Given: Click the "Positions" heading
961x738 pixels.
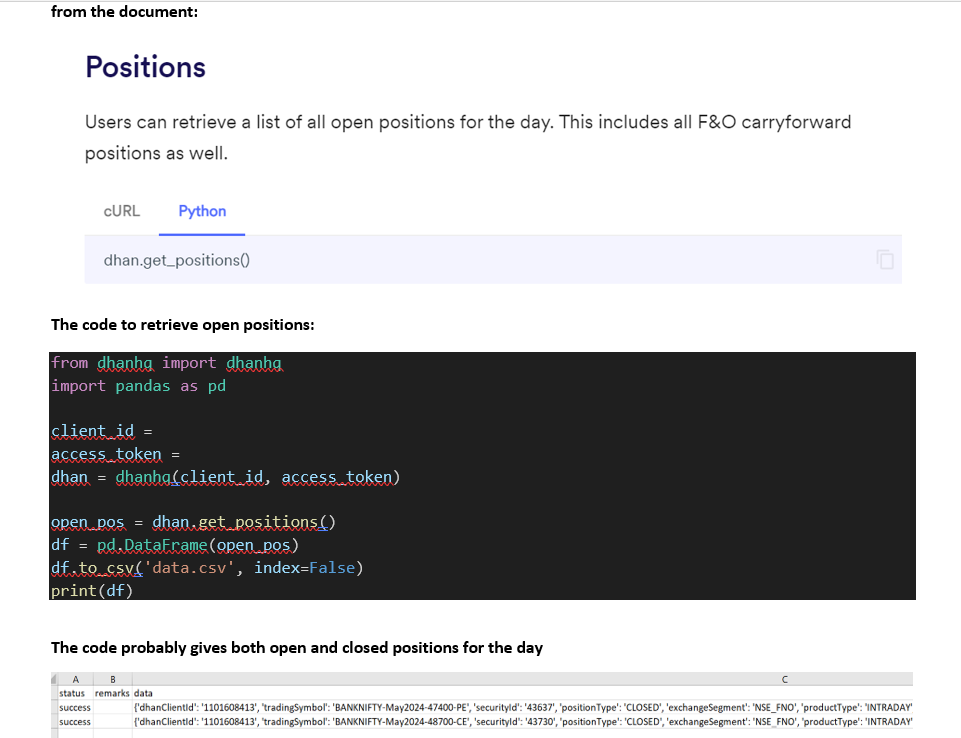Looking at the screenshot, I should coord(145,67).
